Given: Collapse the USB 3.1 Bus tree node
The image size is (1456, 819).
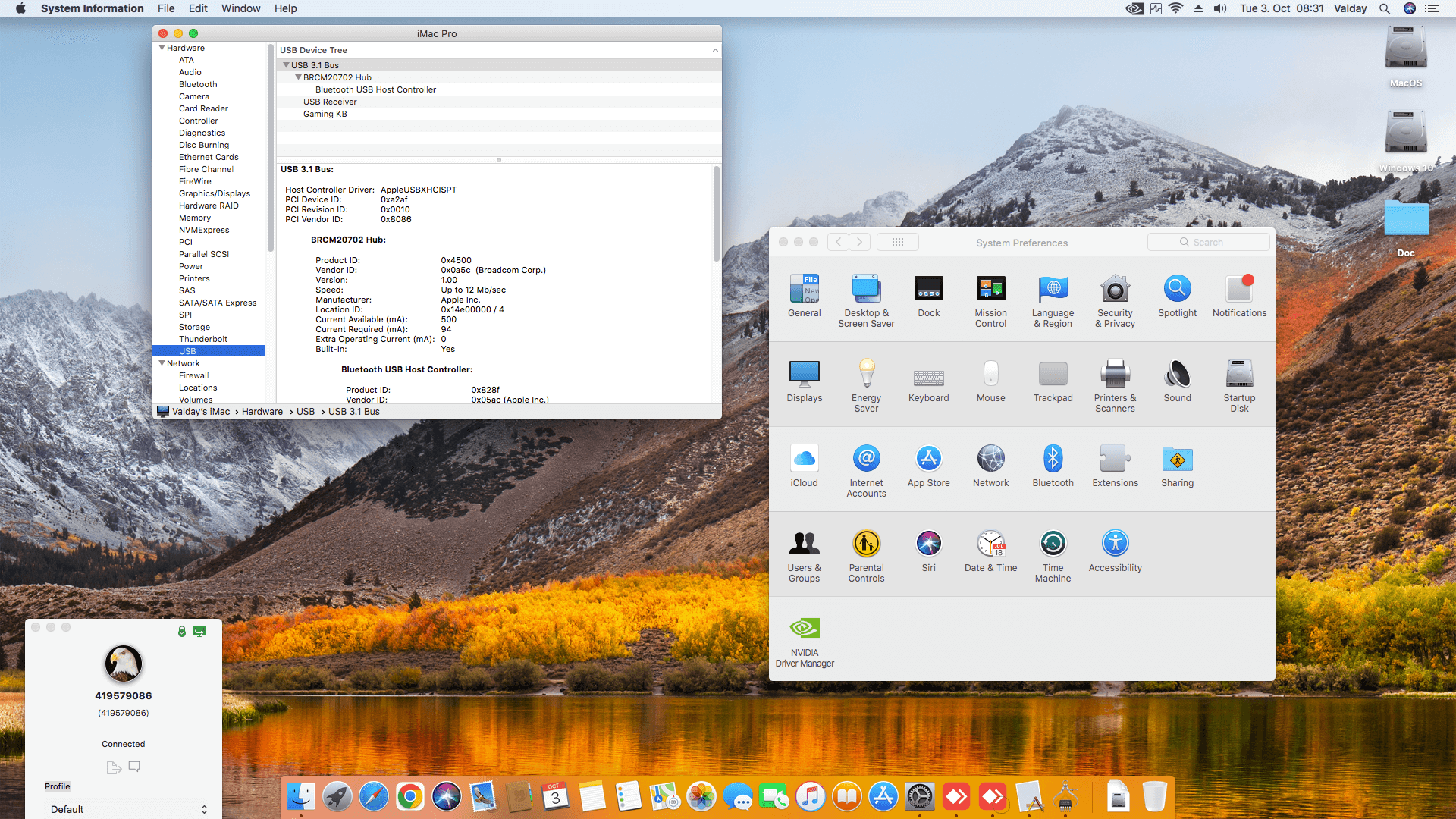Looking at the screenshot, I should pos(286,65).
